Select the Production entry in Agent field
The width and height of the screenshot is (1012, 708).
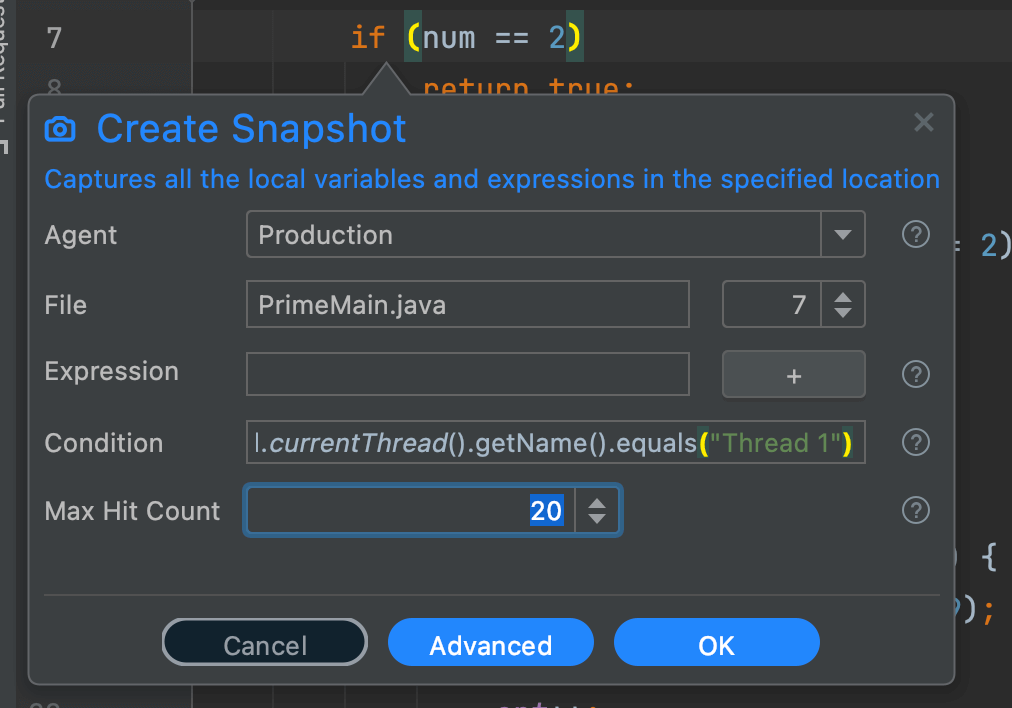click(324, 235)
